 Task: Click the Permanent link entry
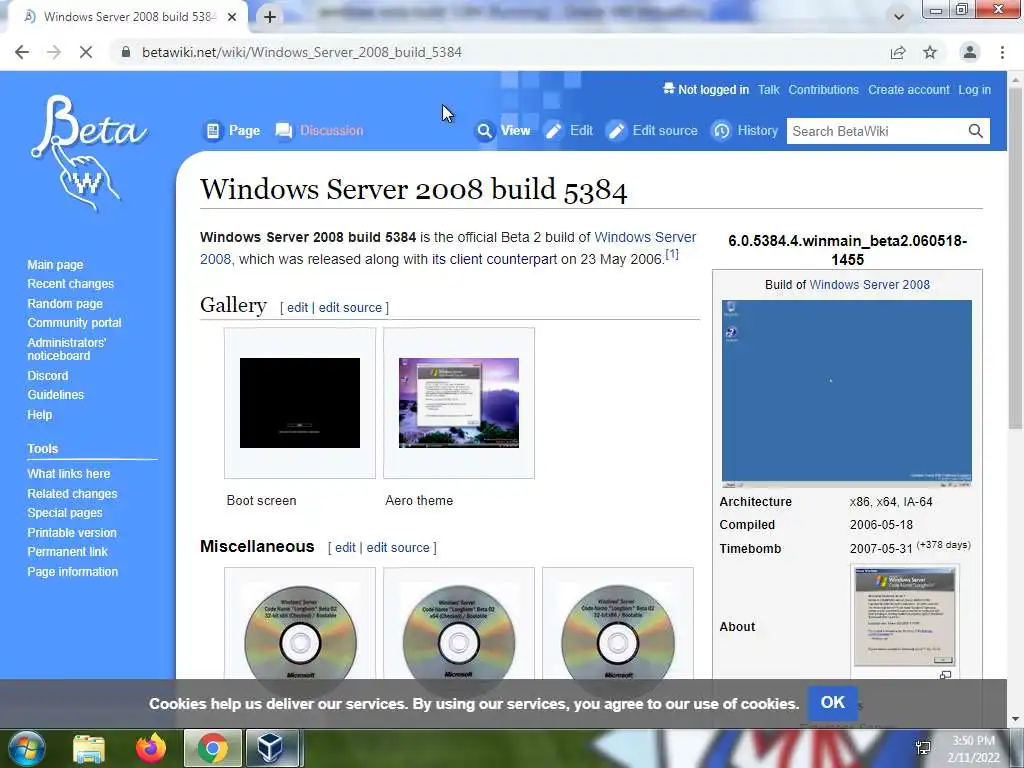(x=67, y=552)
